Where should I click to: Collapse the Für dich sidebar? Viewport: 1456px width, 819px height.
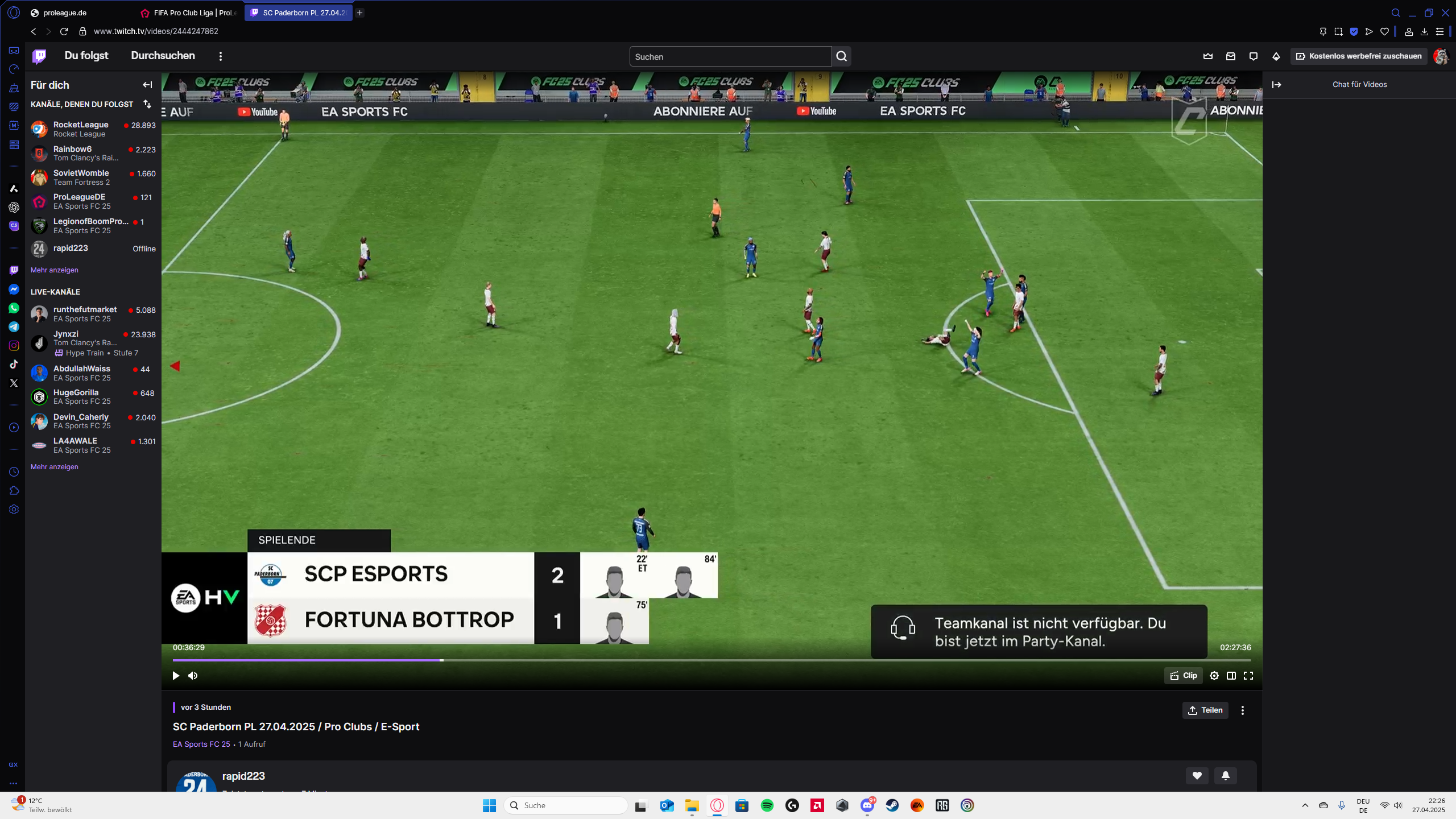(x=147, y=85)
